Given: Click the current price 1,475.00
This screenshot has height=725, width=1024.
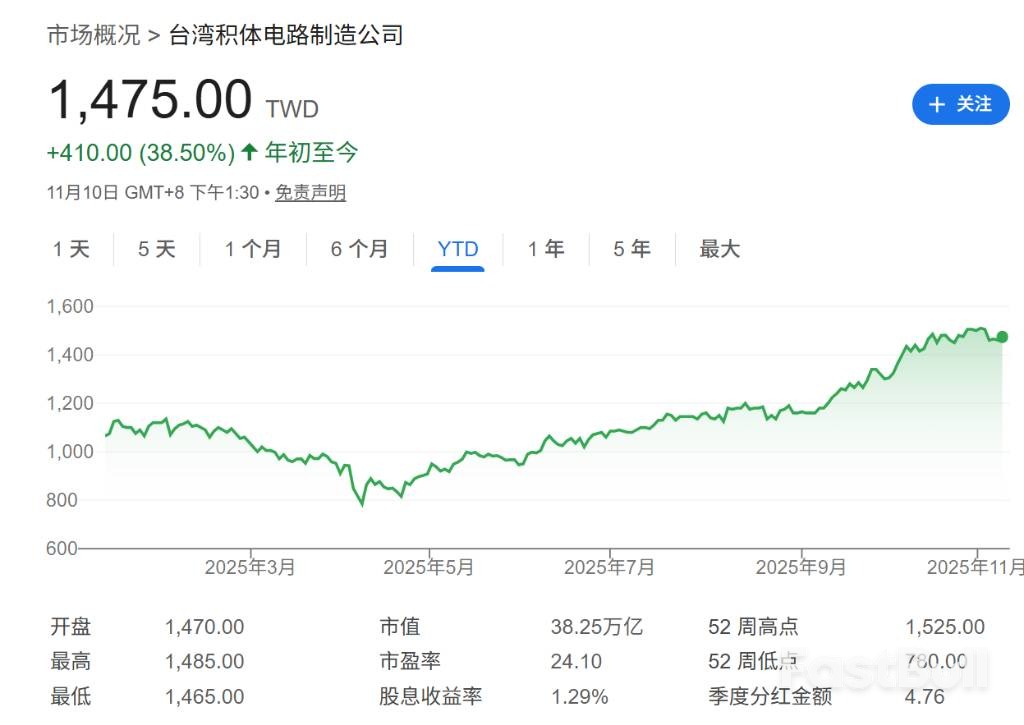Looking at the screenshot, I should coord(151,98).
